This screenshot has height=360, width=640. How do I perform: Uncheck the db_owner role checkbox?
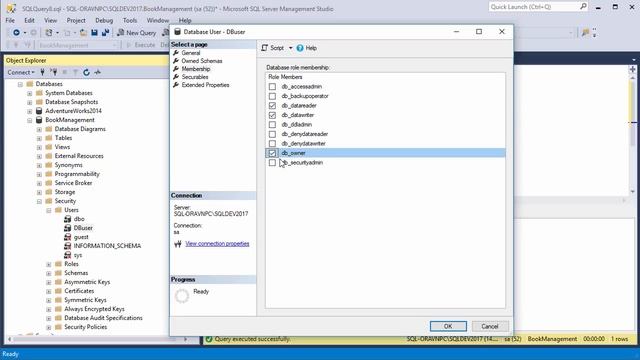tap(272, 153)
